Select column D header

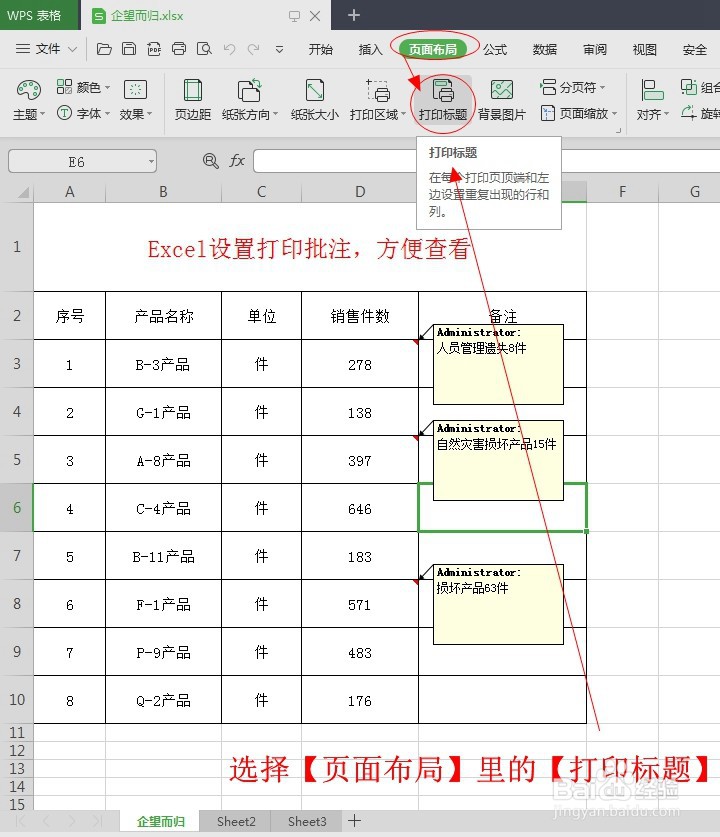click(x=360, y=192)
